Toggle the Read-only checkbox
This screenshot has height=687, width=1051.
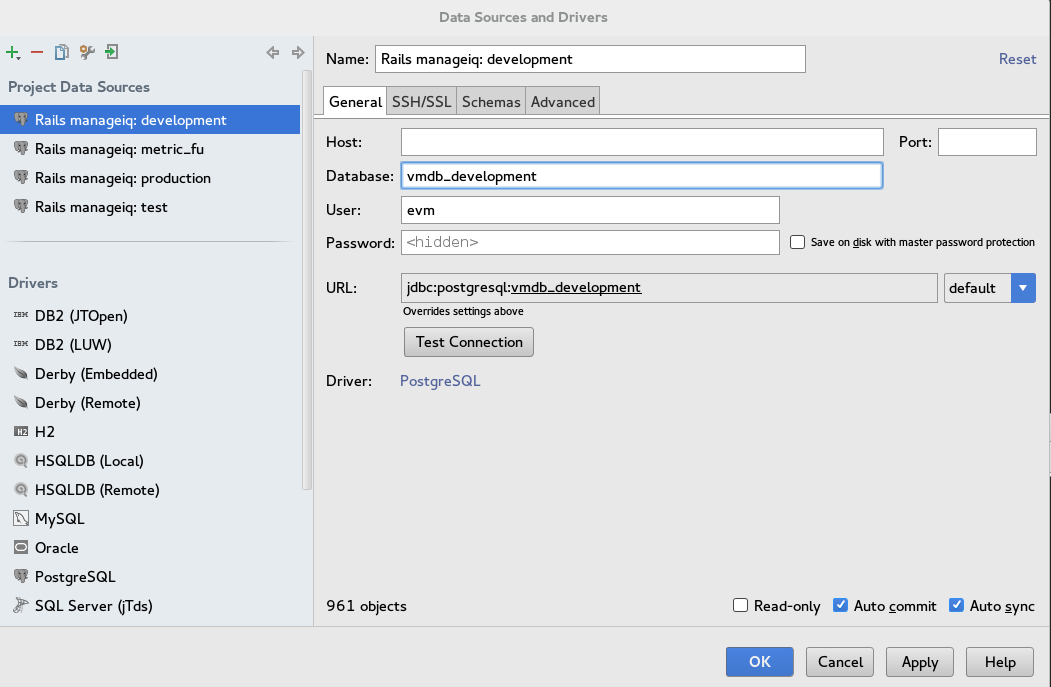pyautogui.click(x=740, y=605)
